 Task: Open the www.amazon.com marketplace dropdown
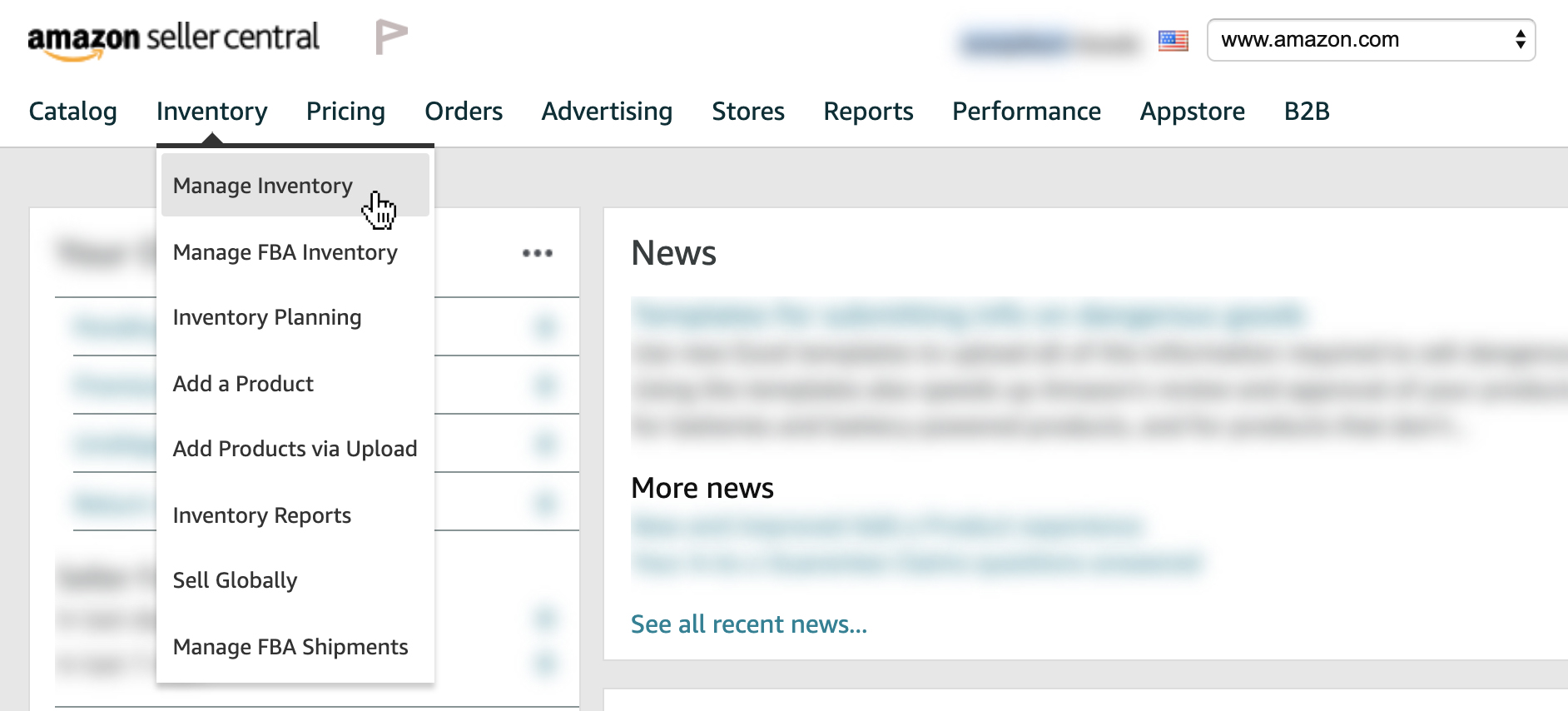point(1371,40)
